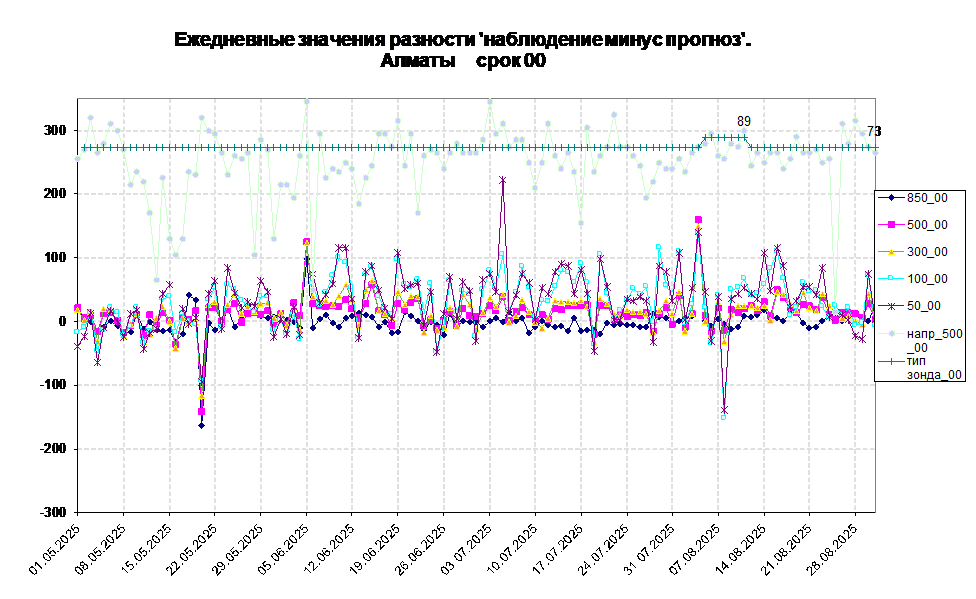Click the lowest navy diamond data point
This screenshot has height=599, width=976.
(x=201, y=425)
